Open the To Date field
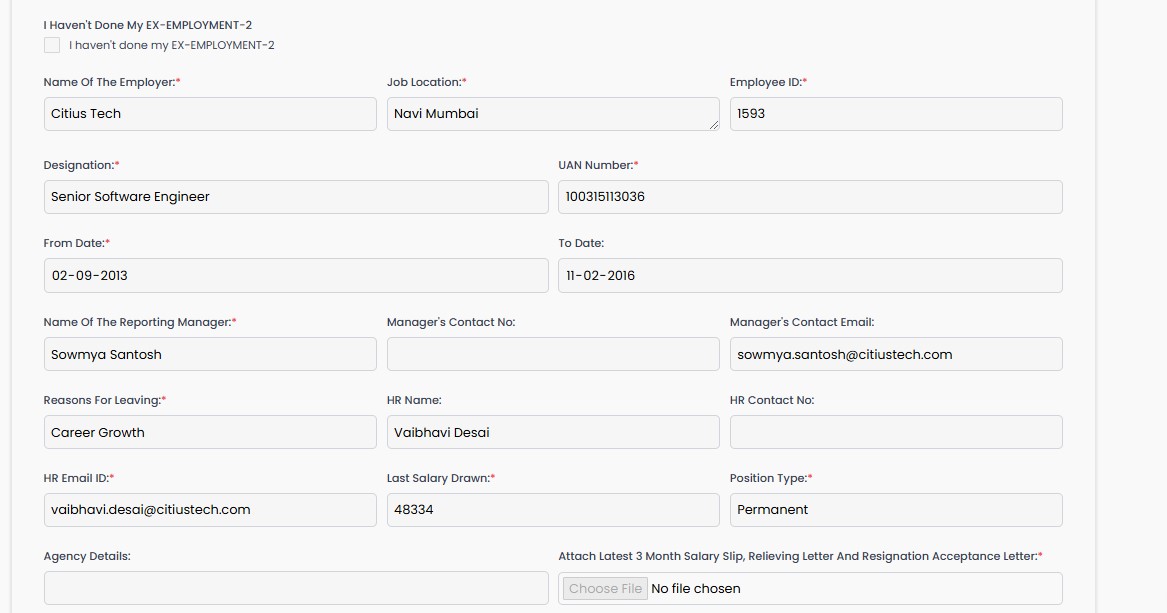Viewport: 1167px width, 613px height. click(x=810, y=276)
